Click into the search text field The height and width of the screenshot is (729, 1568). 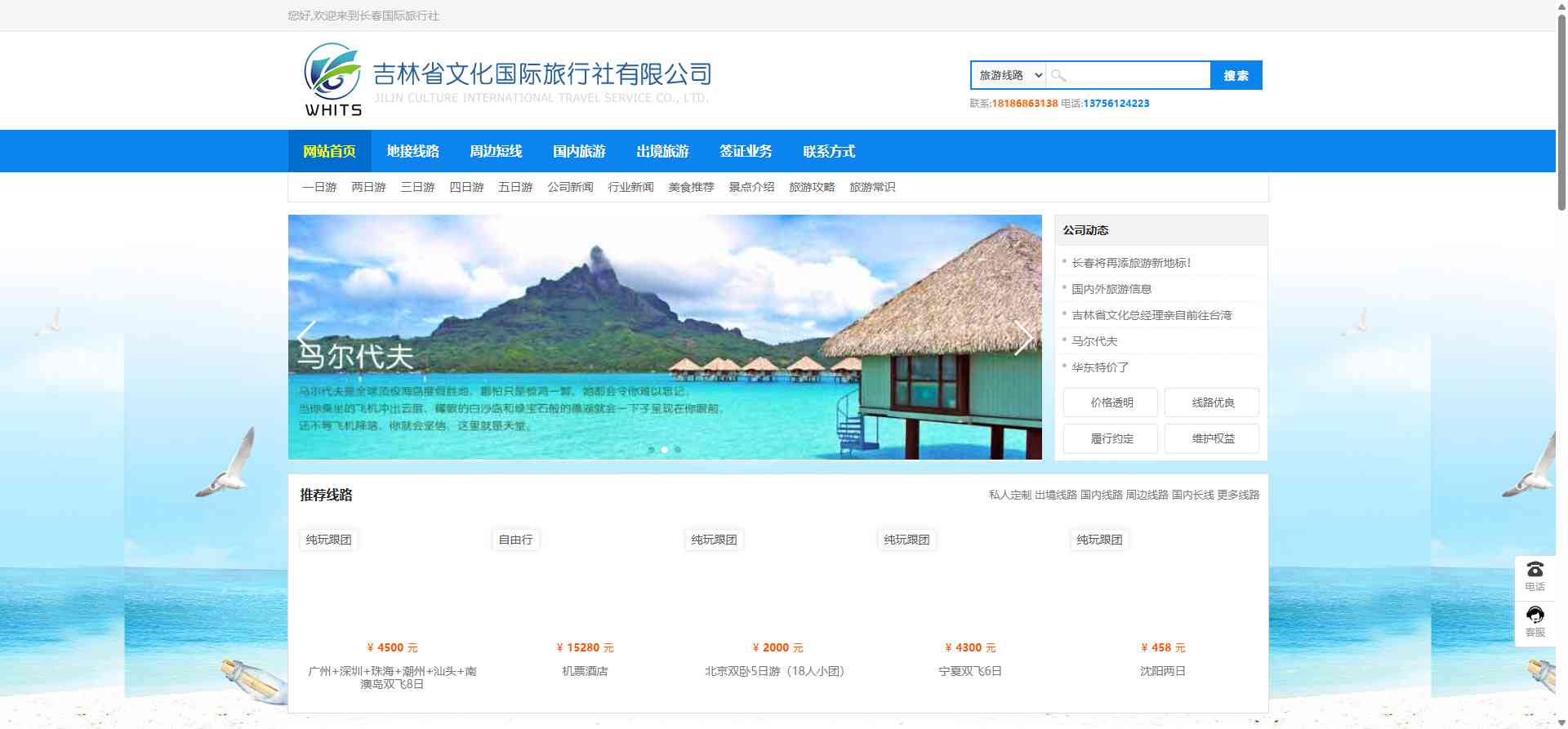point(1137,76)
